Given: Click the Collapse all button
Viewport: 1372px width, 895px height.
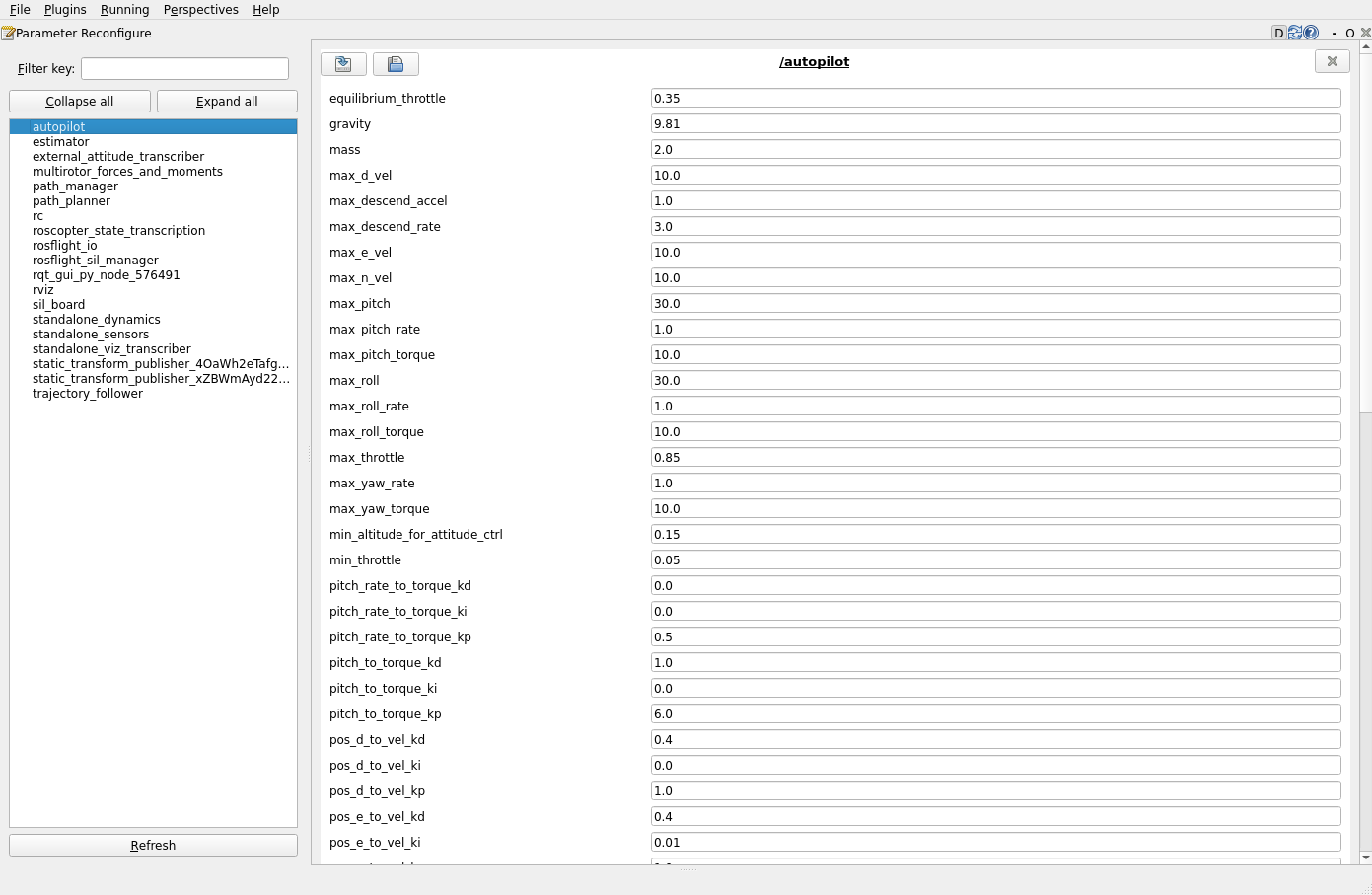Looking at the screenshot, I should [x=80, y=101].
